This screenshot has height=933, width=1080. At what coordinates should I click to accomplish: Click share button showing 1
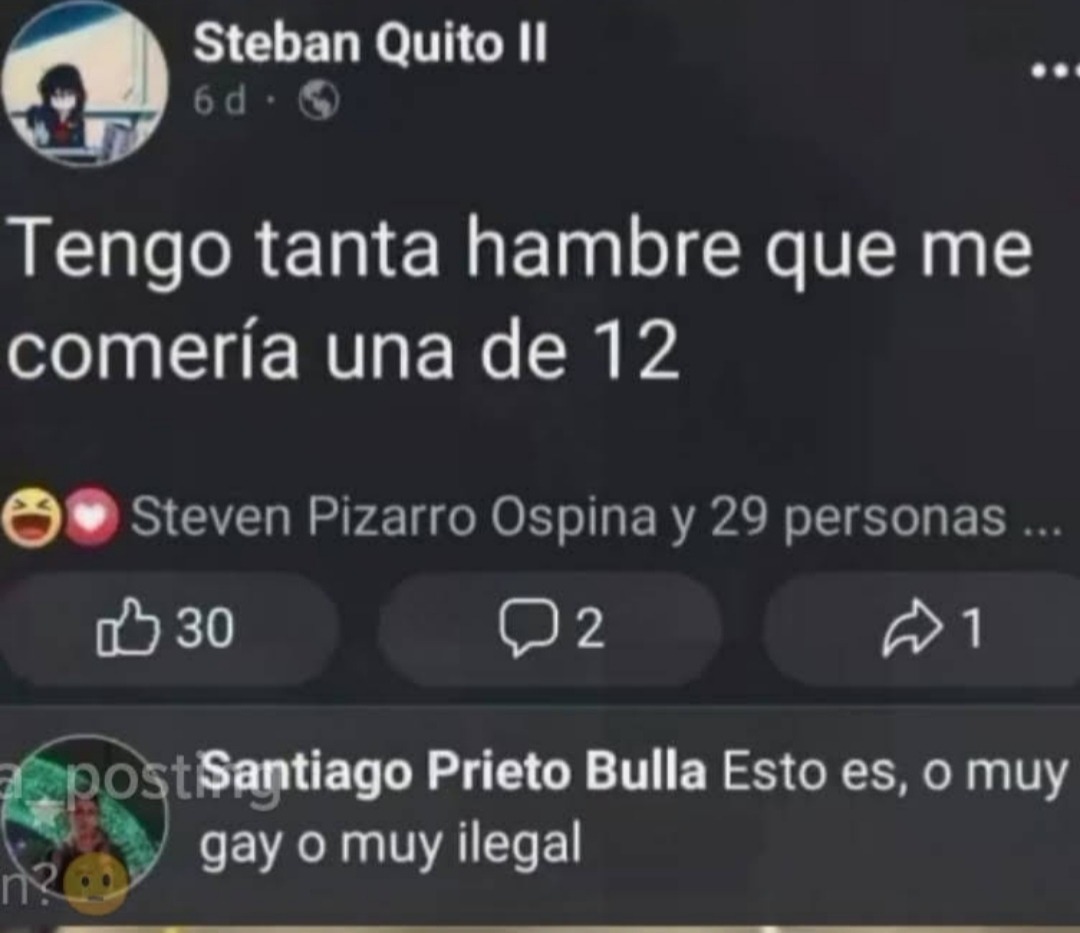pos(922,628)
